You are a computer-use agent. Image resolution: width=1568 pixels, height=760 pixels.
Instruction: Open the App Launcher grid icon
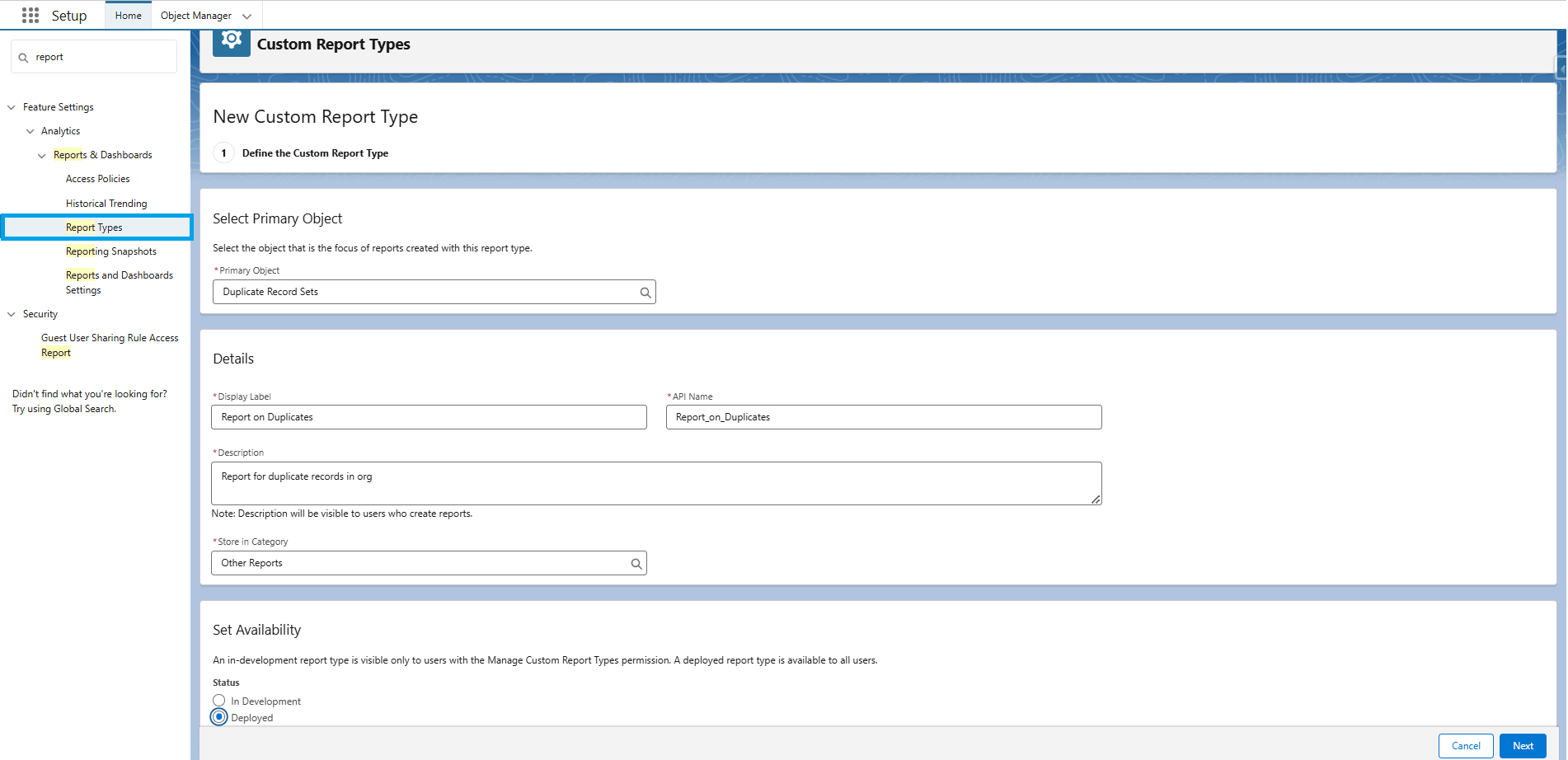(x=31, y=16)
